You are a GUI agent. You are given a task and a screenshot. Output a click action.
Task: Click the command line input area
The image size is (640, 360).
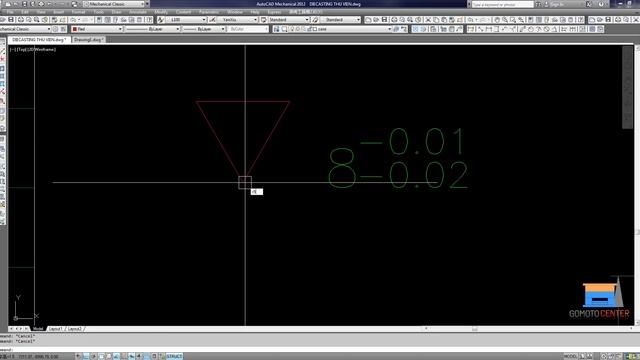pos(320,350)
